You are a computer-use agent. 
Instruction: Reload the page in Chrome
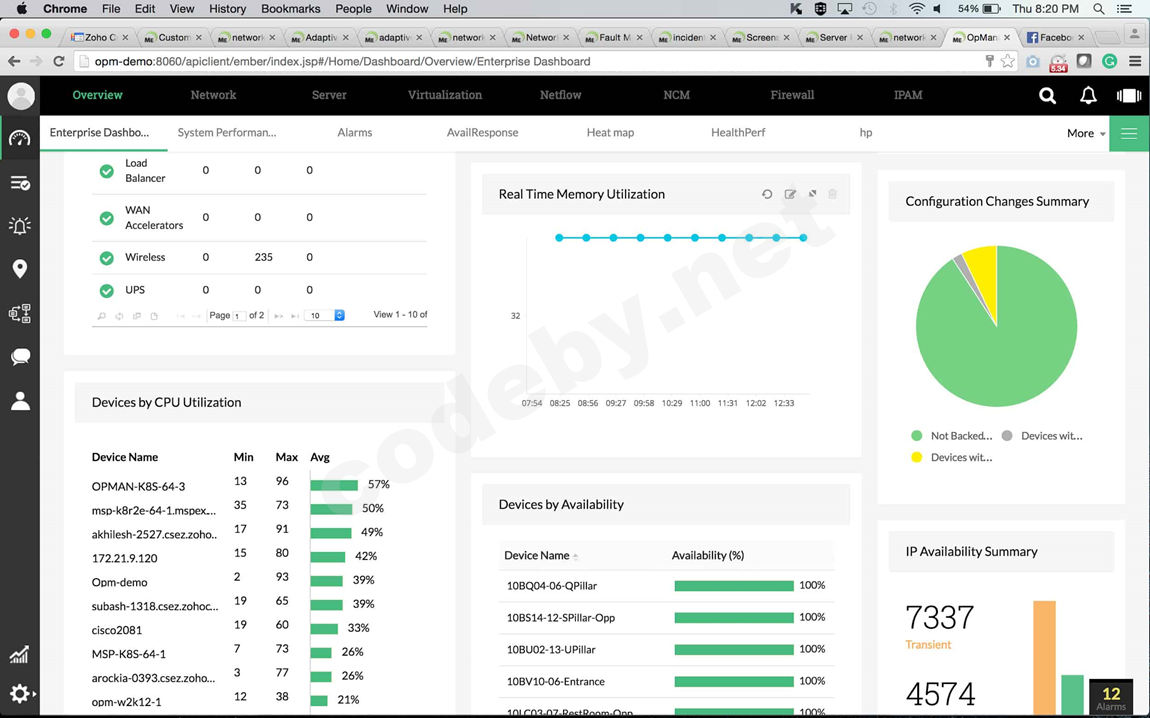click(x=59, y=62)
